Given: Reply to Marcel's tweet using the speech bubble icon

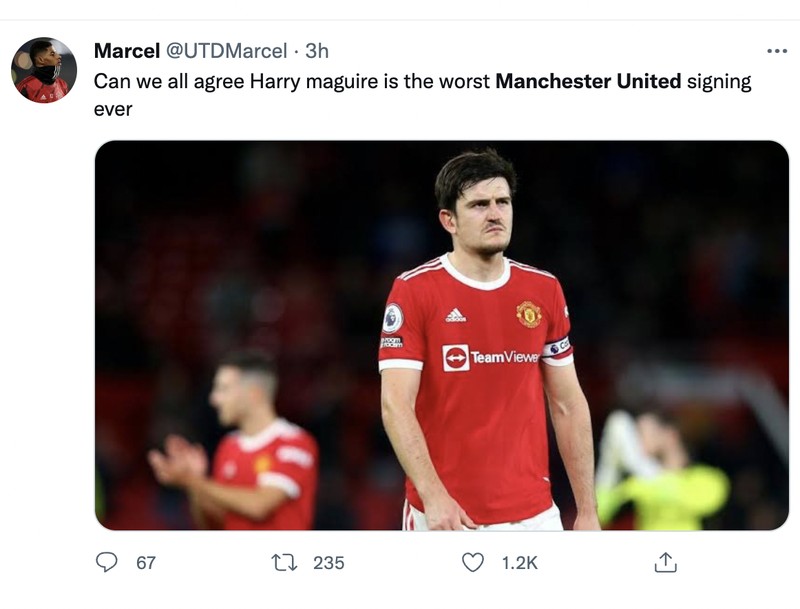Looking at the screenshot, I should pos(108,564).
